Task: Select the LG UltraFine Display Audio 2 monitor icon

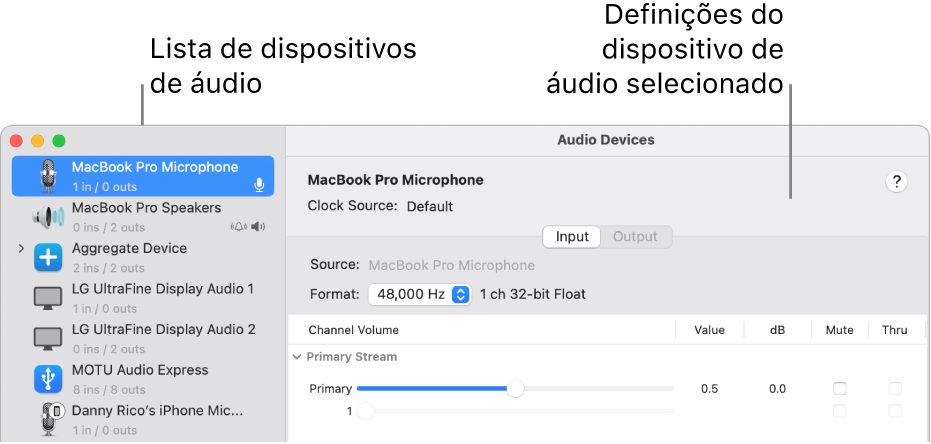Action: [x=47, y=339]
